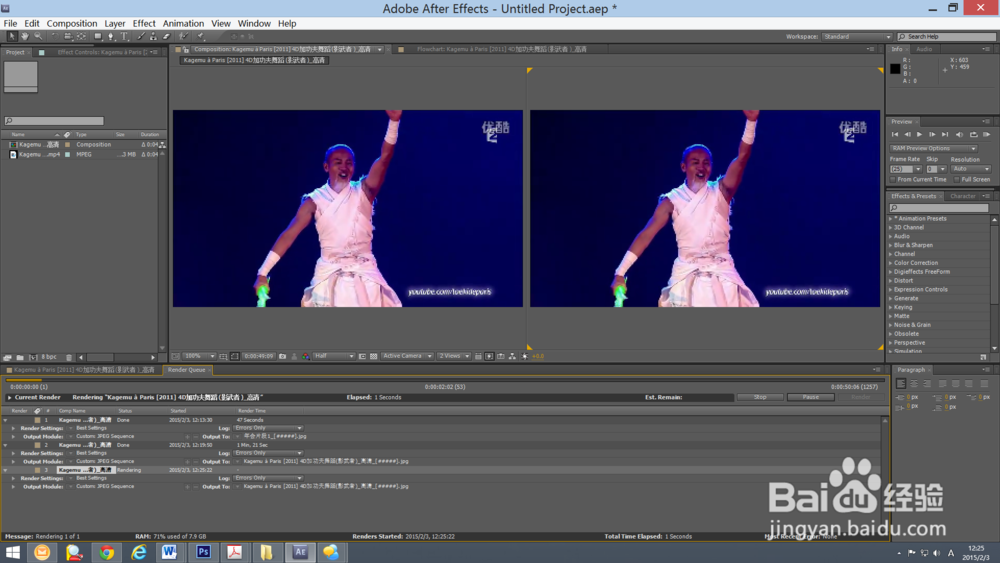Open the 2 Views layout dropdown
Viewport: 1000px width, 563px height.
pos(454,356)
